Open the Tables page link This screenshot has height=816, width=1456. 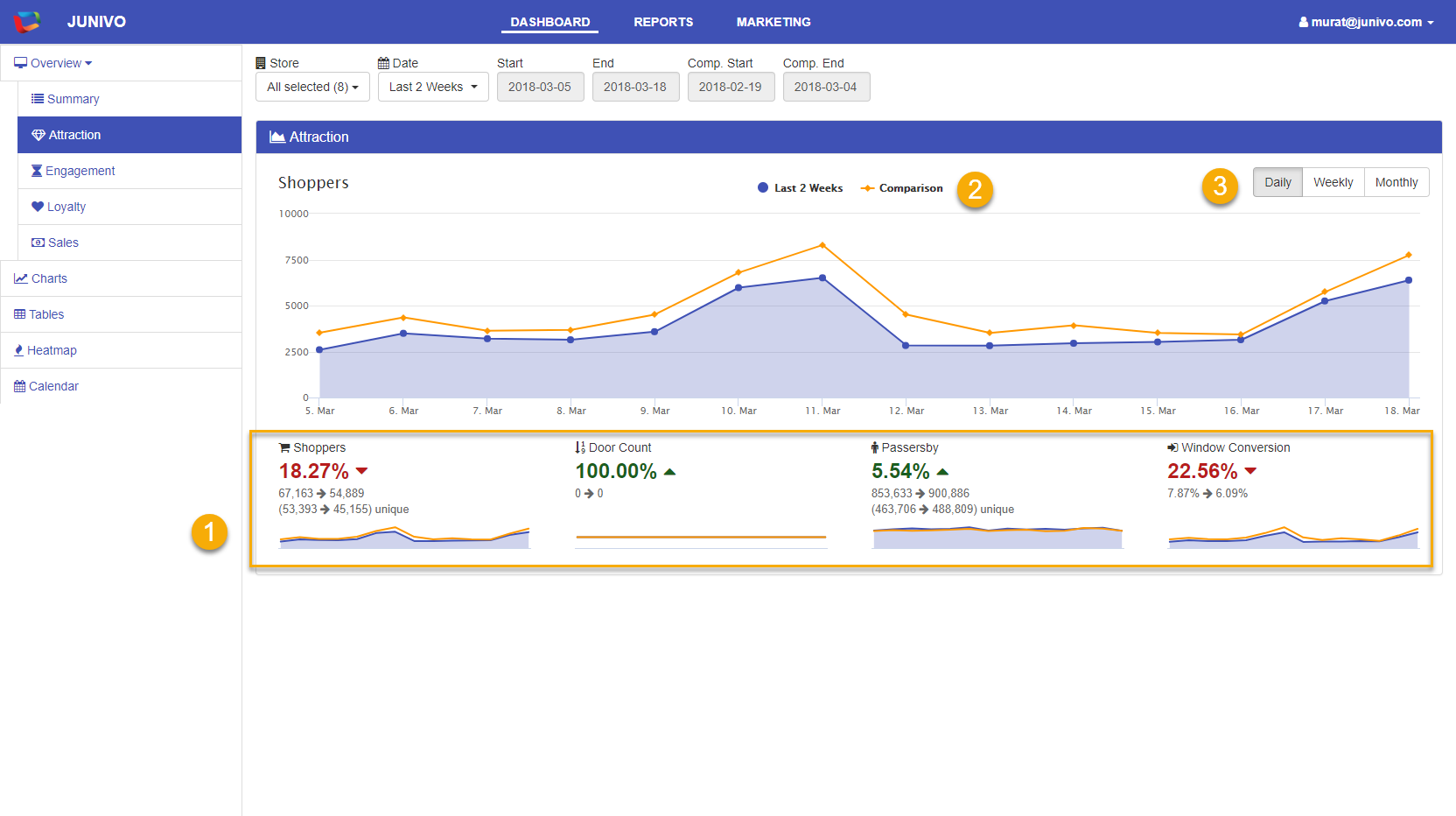point(46,314)
